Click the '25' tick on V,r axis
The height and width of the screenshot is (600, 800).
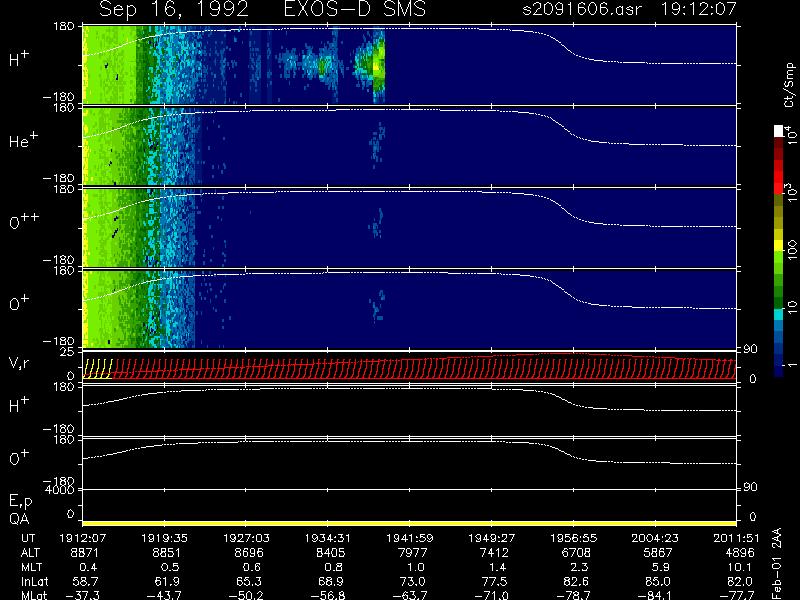(68, 352)
